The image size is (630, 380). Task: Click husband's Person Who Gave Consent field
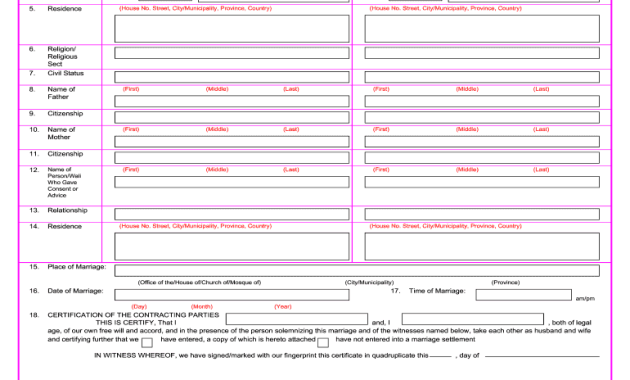232,182
